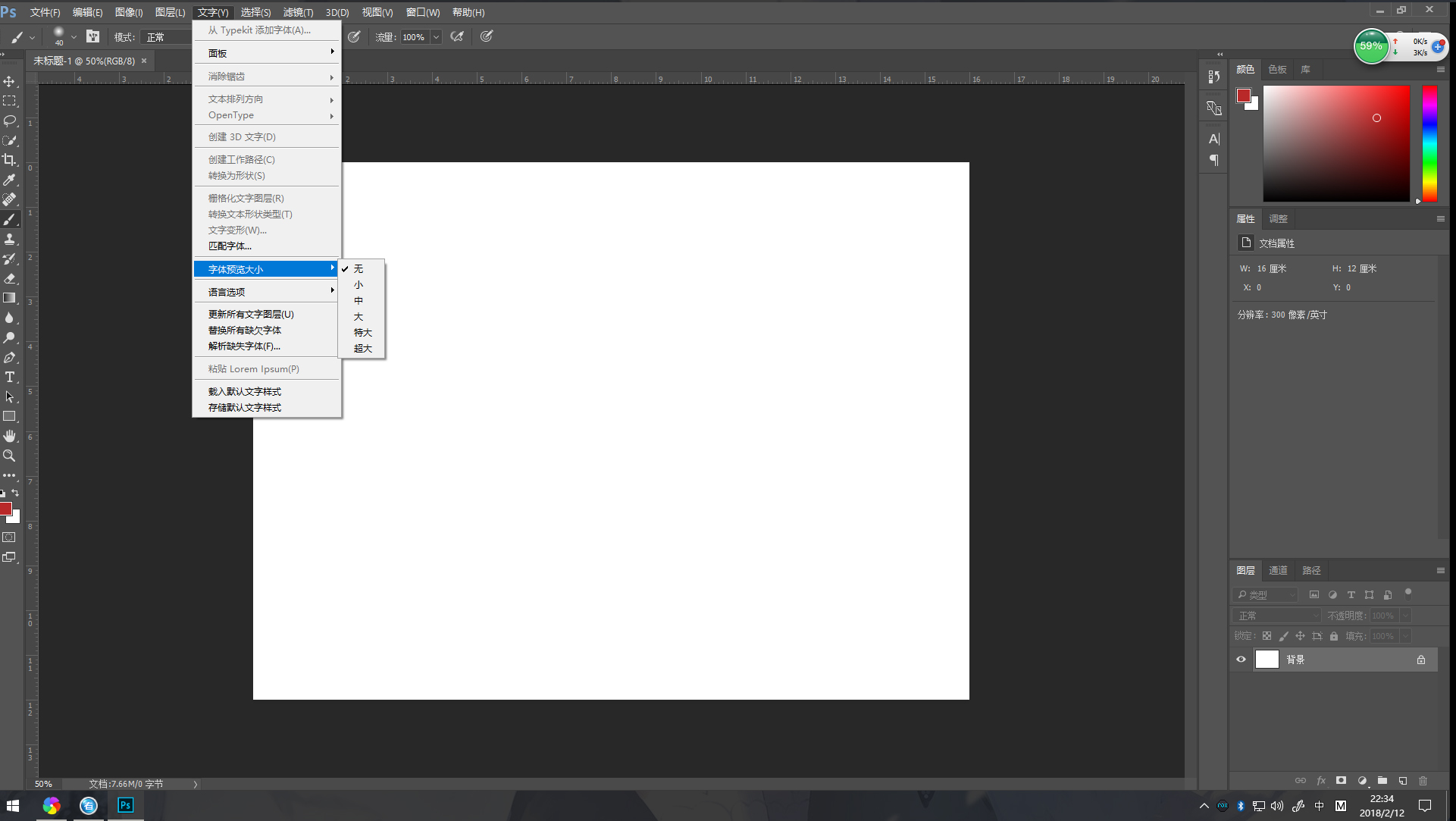Click the delete layer trash icon

click(x=1423, y=780)
